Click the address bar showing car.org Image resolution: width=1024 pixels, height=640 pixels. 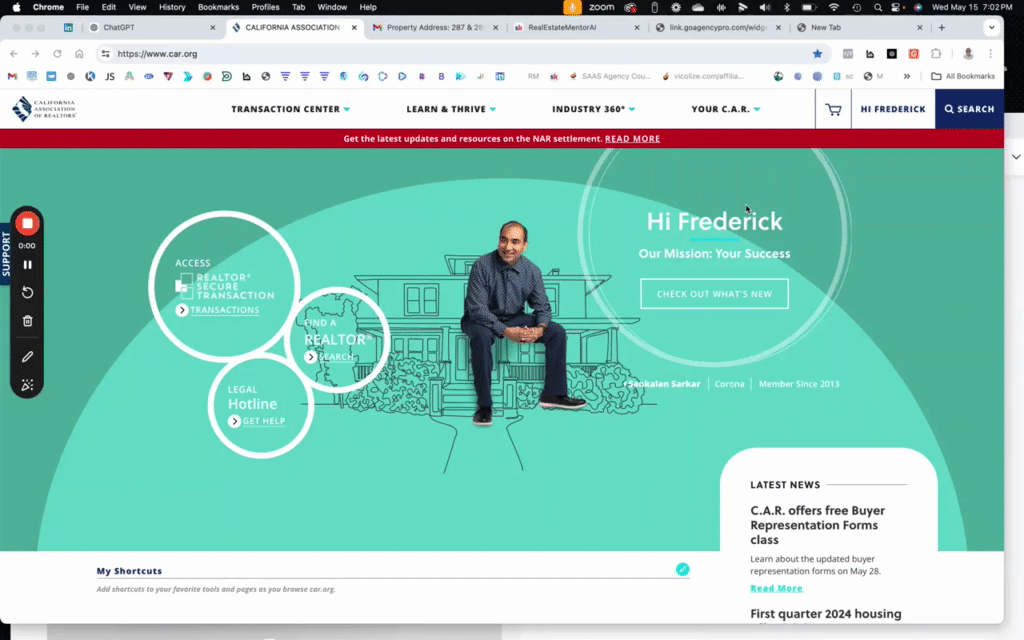457,54
